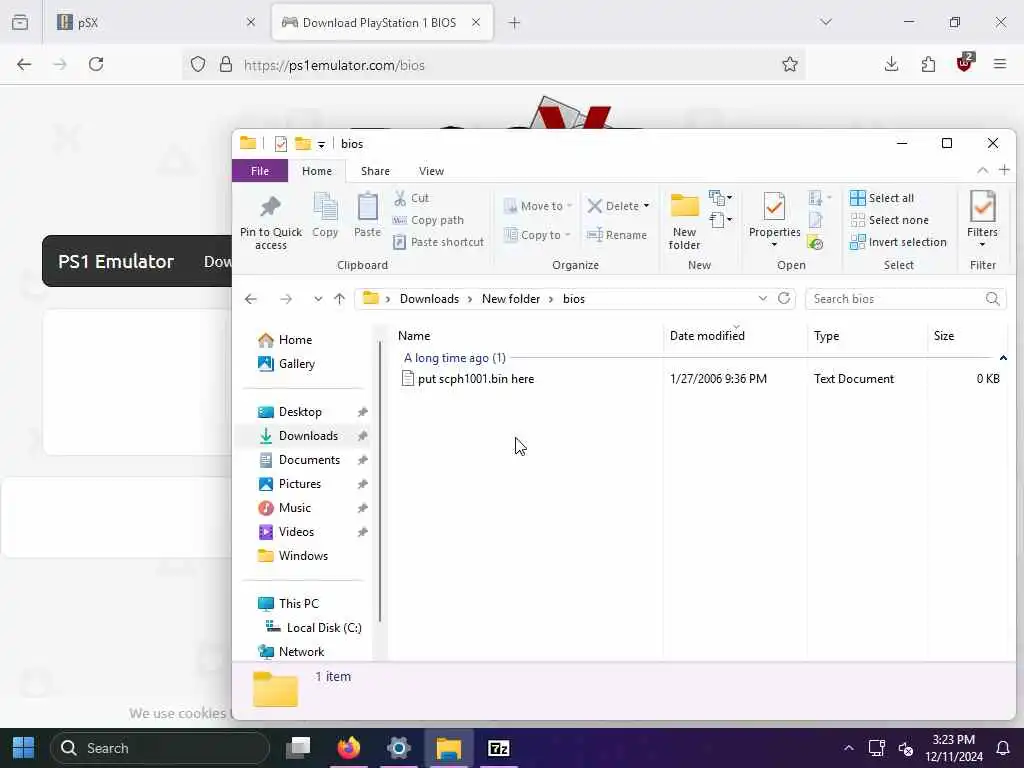Image resolution: width=1024 pixels, height=768 pixels.
Task: Open Firefox extensions icon
Action: [x=928, y=64]
